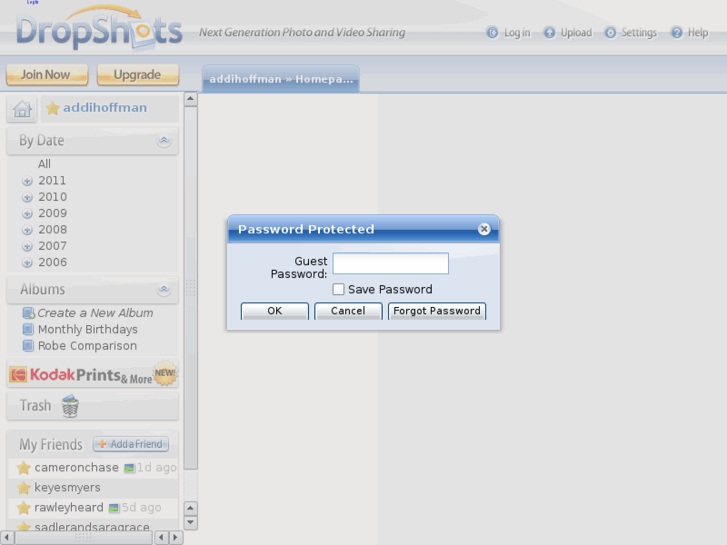Go to home via house icon
This screenshot has width=727, height=545.
point(22,109)
